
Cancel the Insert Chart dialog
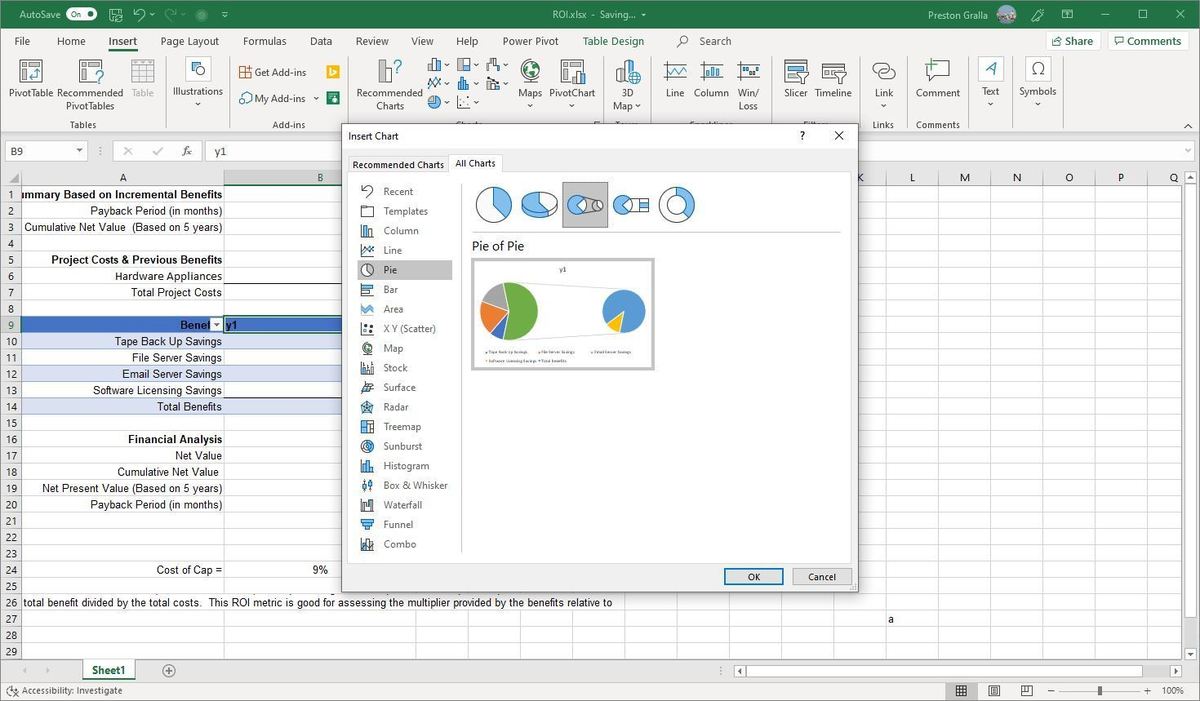pyautogui.click(x=822, y=576)
